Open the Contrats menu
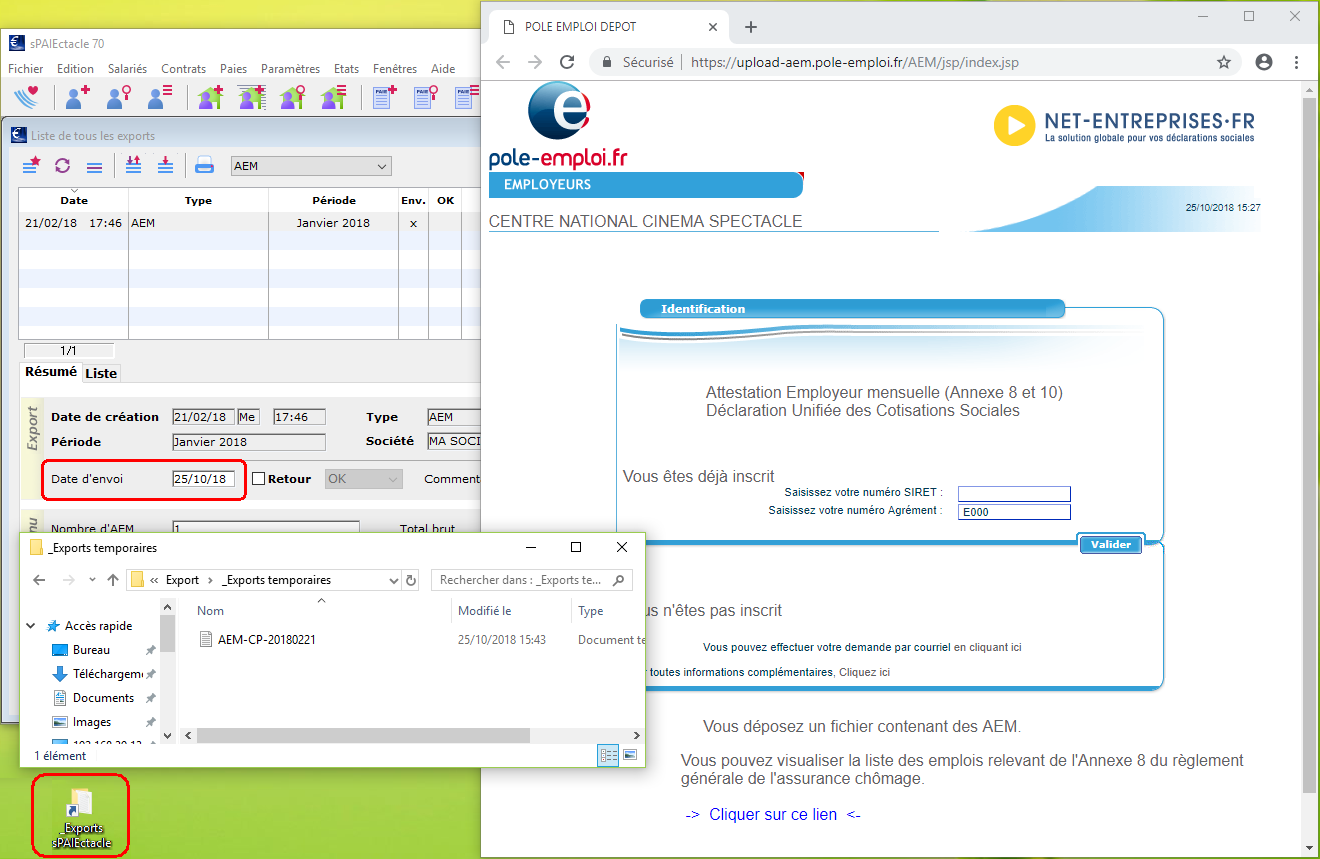1320x859 pixels. pos(183,69)
